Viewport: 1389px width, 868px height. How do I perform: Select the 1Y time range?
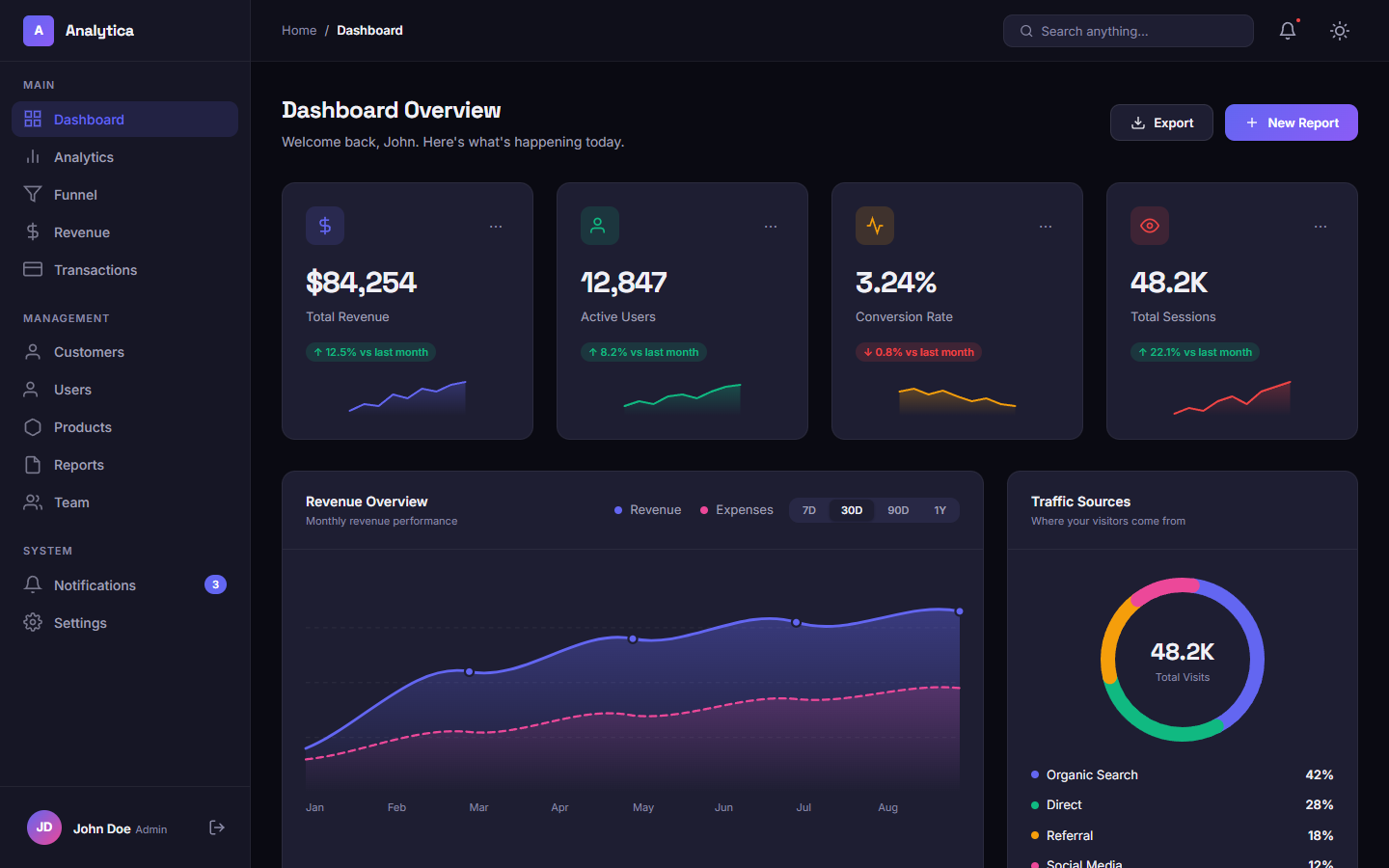[940, 510]
